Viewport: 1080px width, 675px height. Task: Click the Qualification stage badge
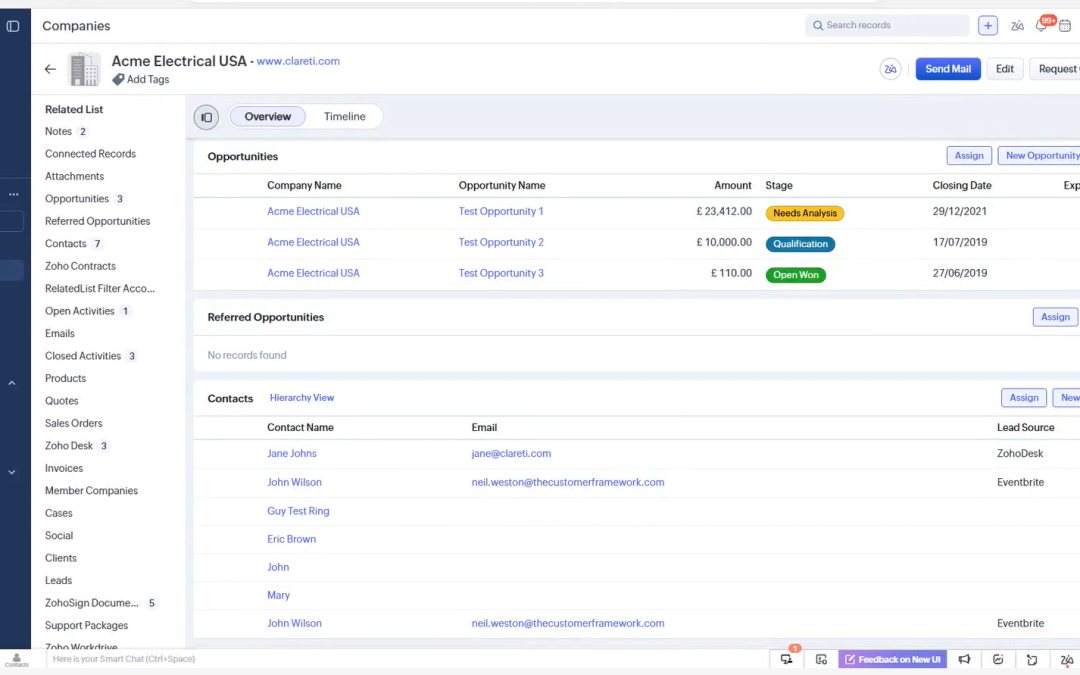[x=800, y=245]
